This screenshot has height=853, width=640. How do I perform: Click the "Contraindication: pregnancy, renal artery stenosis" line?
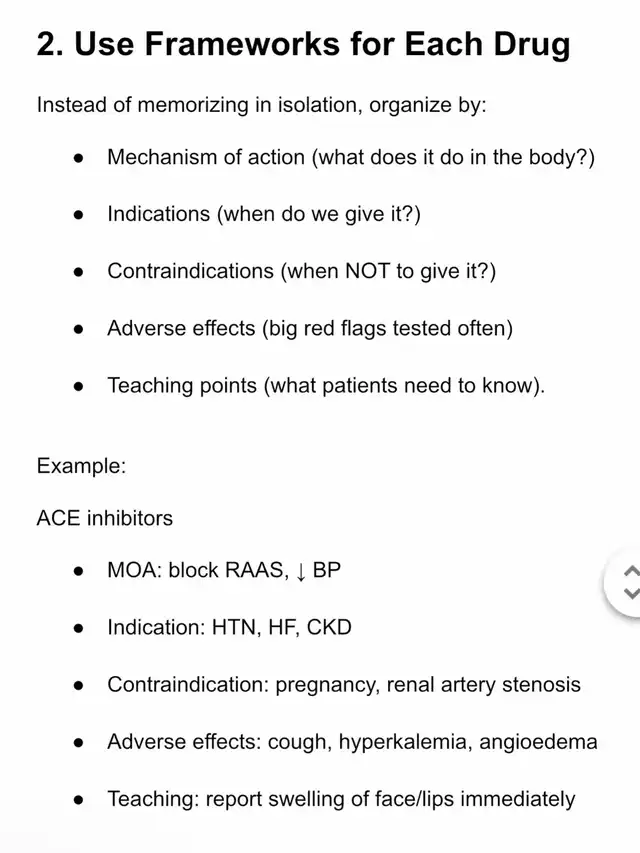pos(343,685)
